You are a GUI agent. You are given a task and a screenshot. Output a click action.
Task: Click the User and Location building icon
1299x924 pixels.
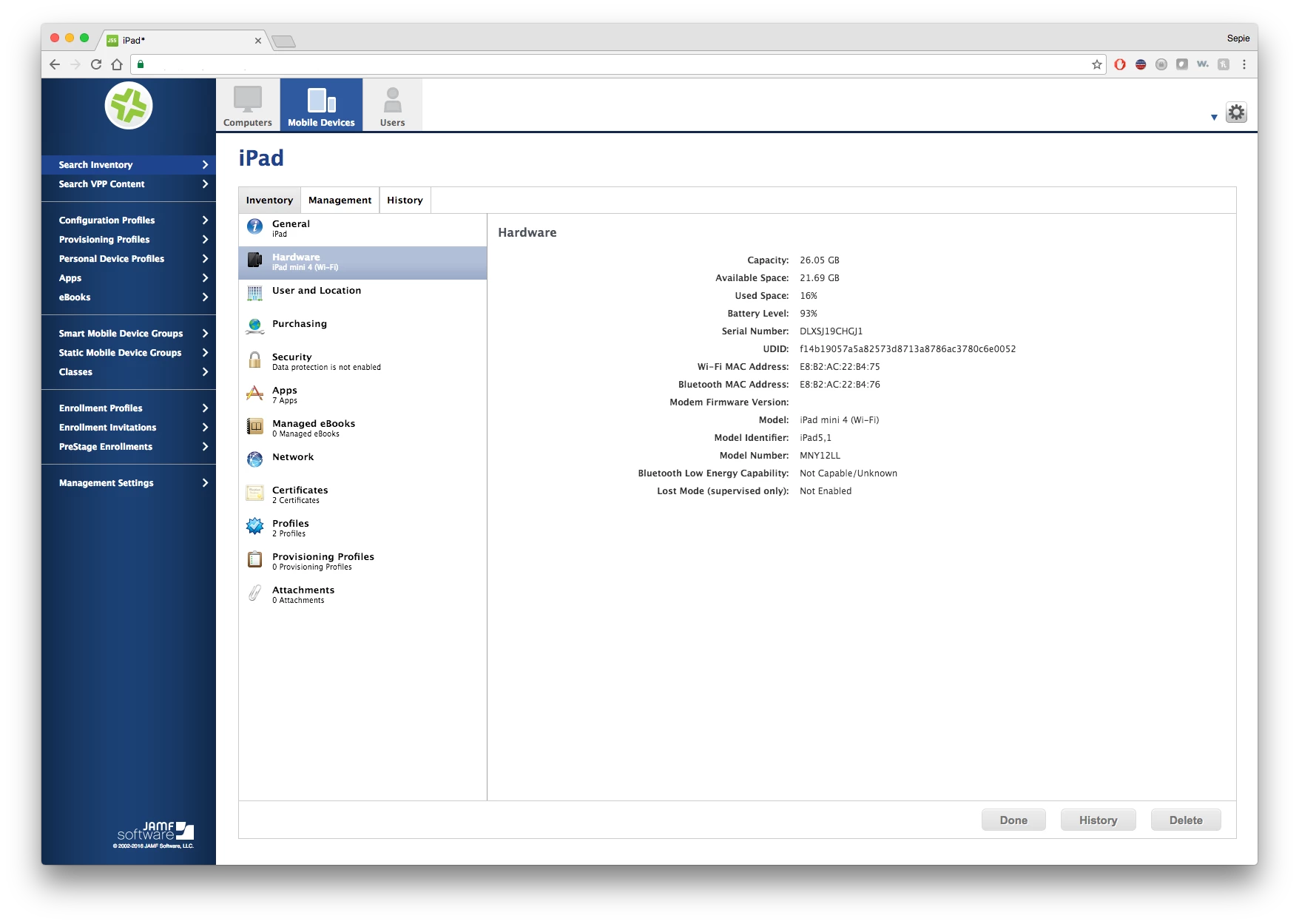[x=255, y=293]
